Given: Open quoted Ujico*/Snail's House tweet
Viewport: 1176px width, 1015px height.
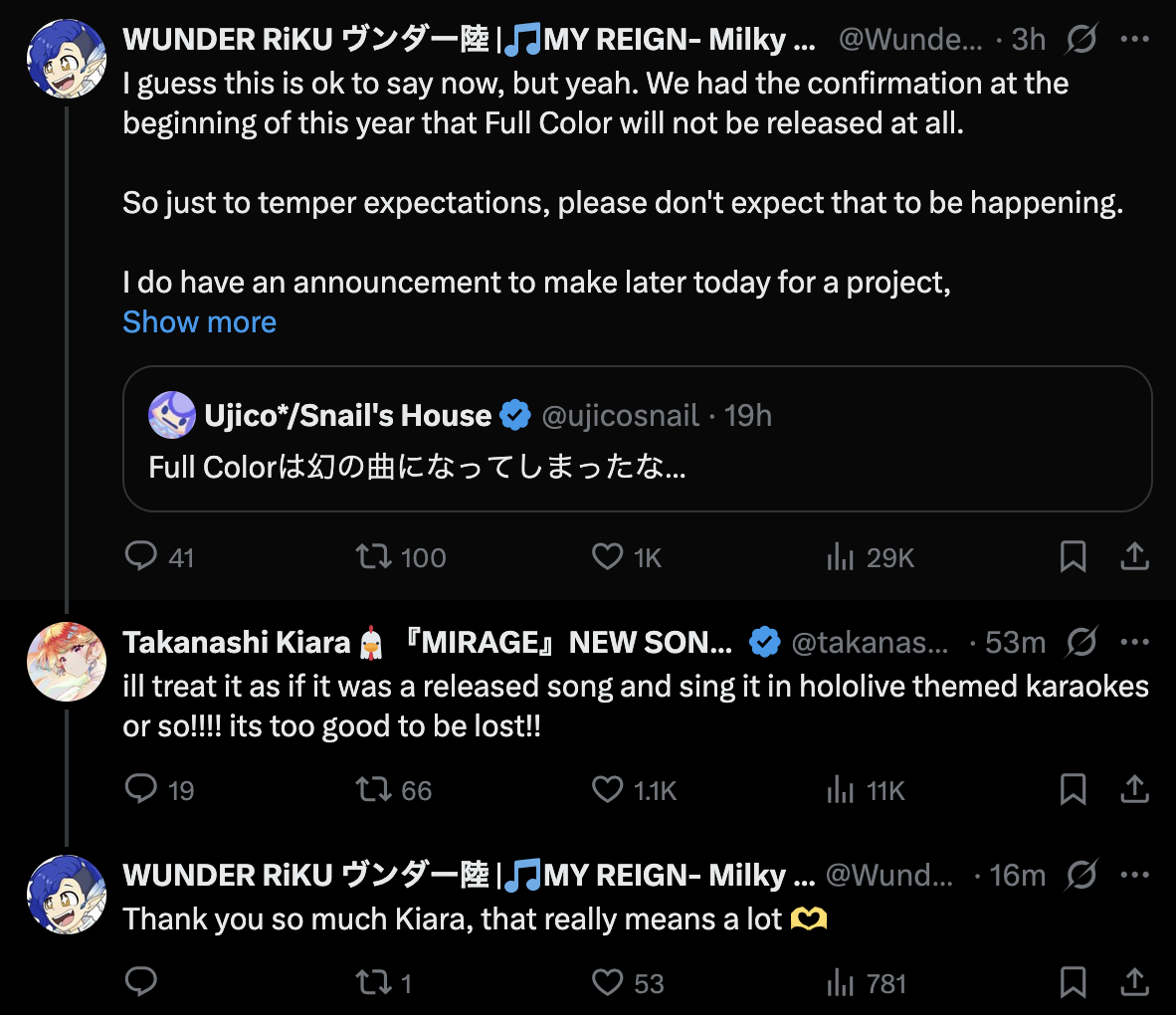Looking at the screenshot, I should tap(637, 466).
